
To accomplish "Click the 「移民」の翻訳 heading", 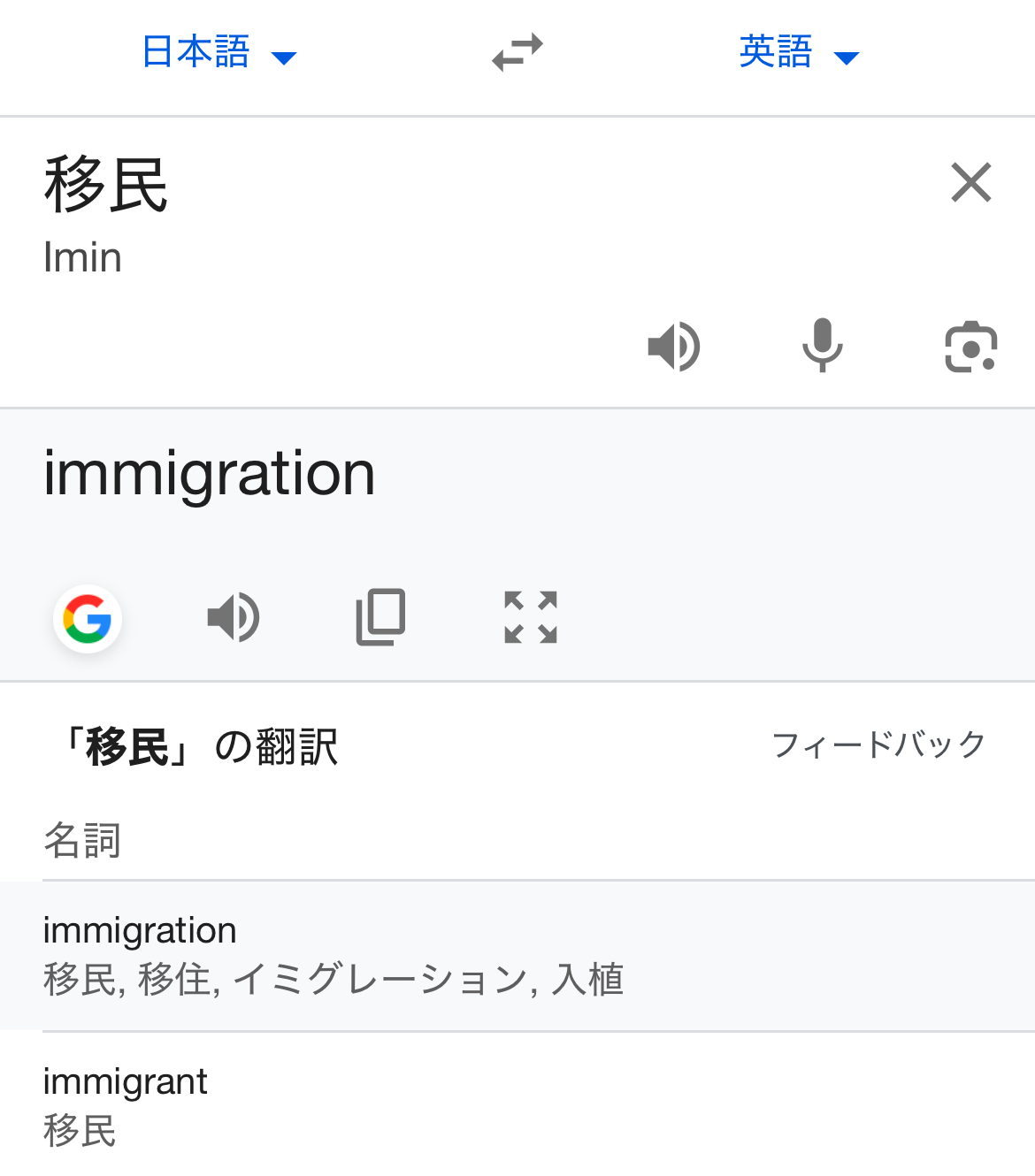I will (x=199, y=747).
